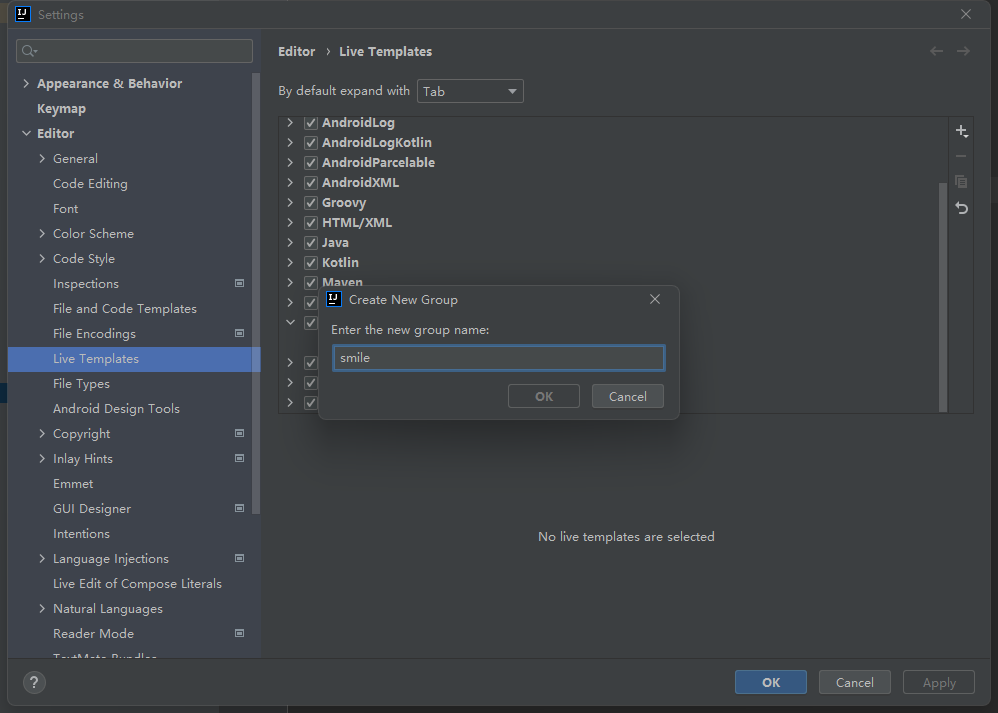Open the 'By default expand with' Tab dropdown
The width and height of the screenshot is (998, 713).
click(470, 91)
